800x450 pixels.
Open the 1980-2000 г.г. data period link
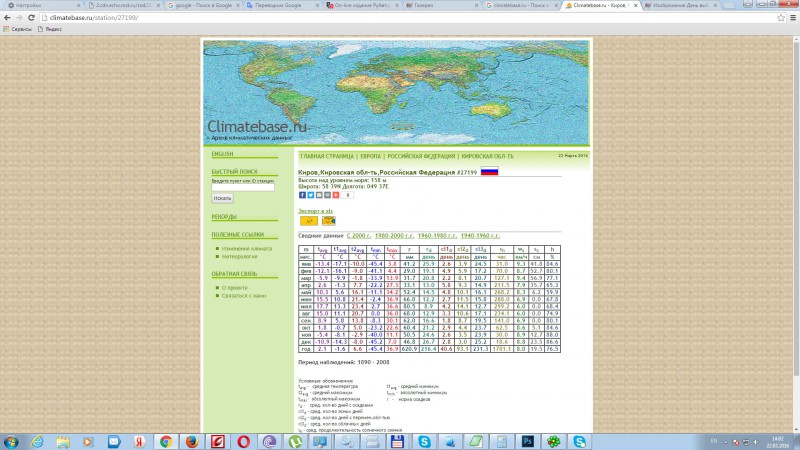[x=394, y=236]
